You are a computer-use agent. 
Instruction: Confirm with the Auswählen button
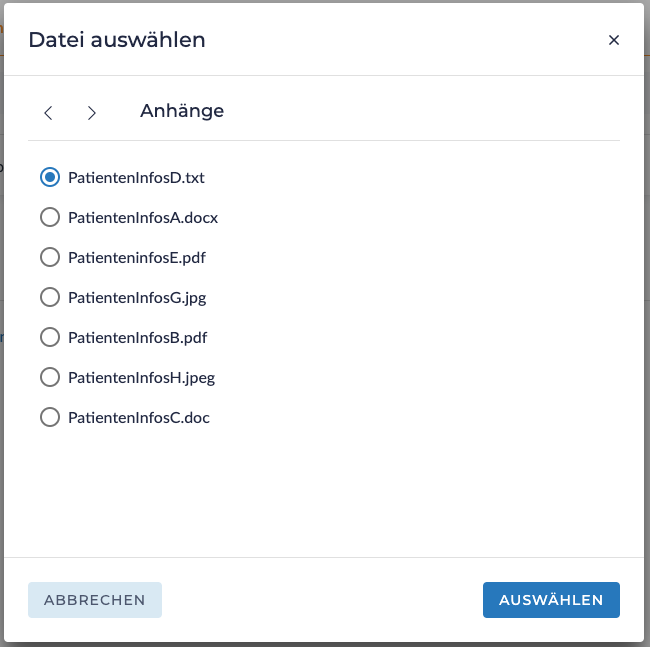pos(551,600)
